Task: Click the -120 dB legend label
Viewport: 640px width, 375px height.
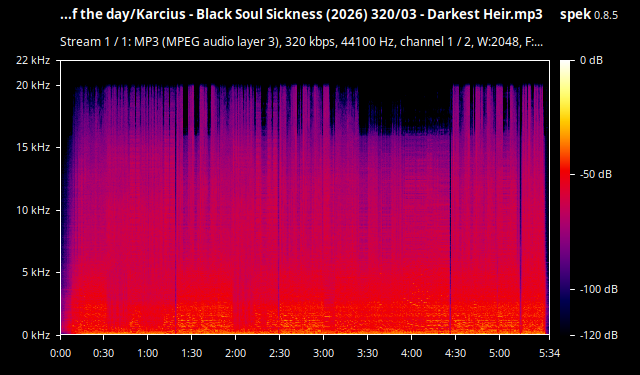Action: (x=599, y=335)
